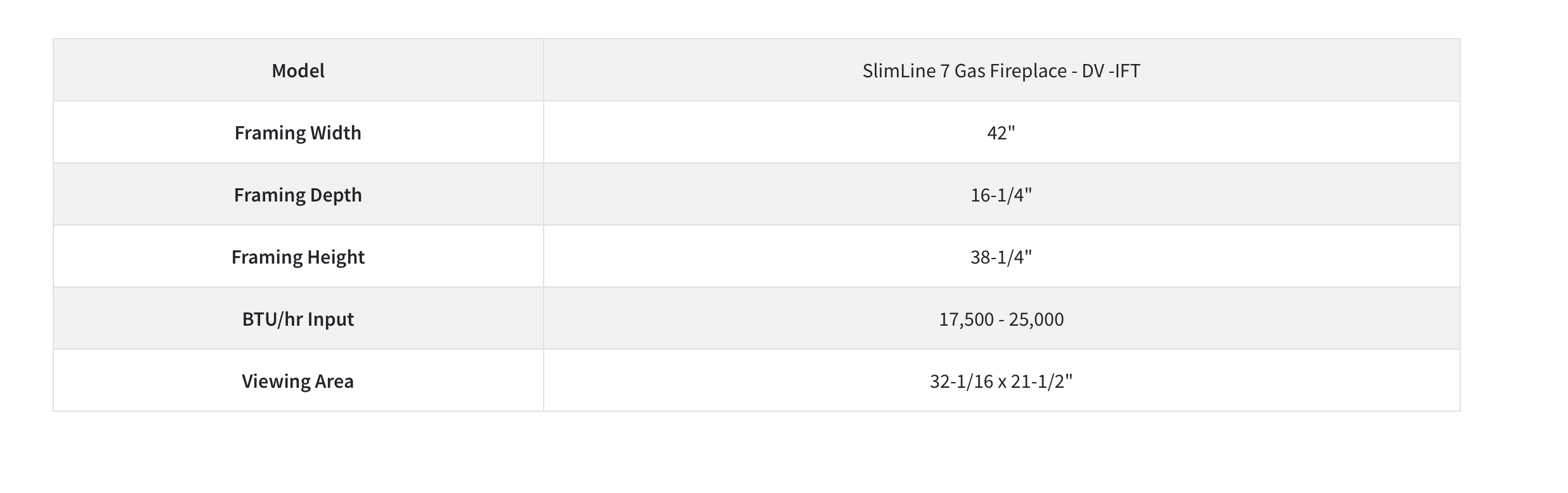Click the 25,000 maximum BTU number
Viewport: 1568px width, 493px height.
pyautogui.click(x=1036, y=319)
